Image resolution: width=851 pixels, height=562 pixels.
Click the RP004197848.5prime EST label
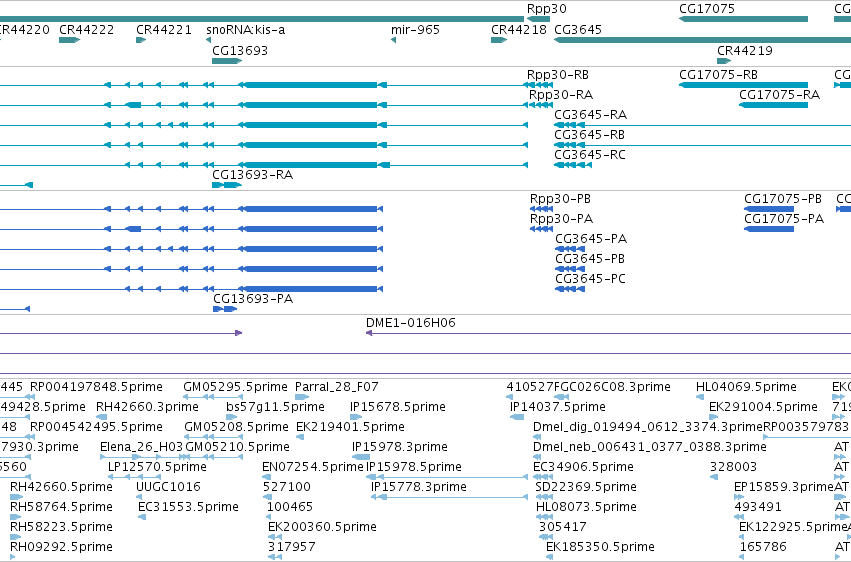pyautogui.click(x=96, y=387)
